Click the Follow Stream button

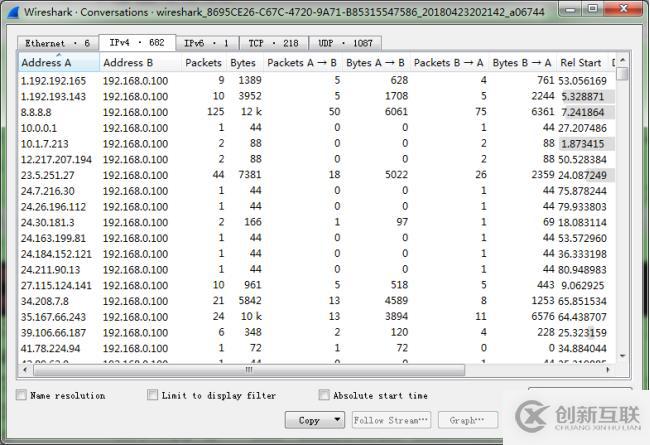click(391, 420)
